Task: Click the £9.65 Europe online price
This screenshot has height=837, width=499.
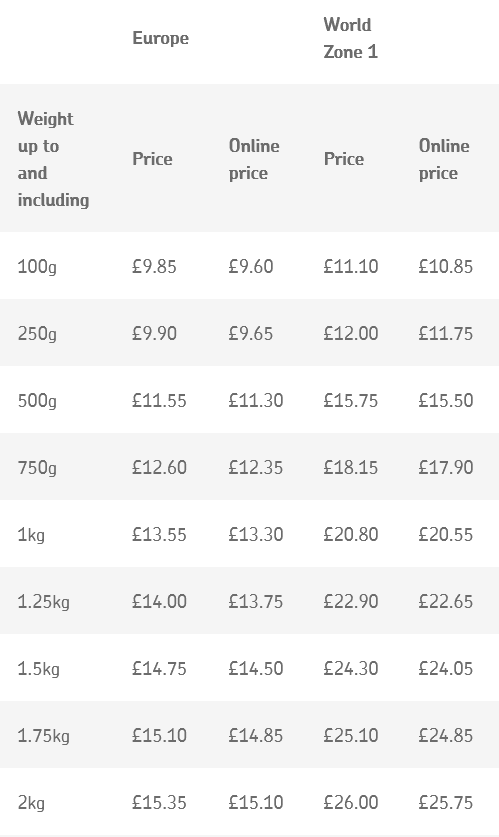Action: 251,334
